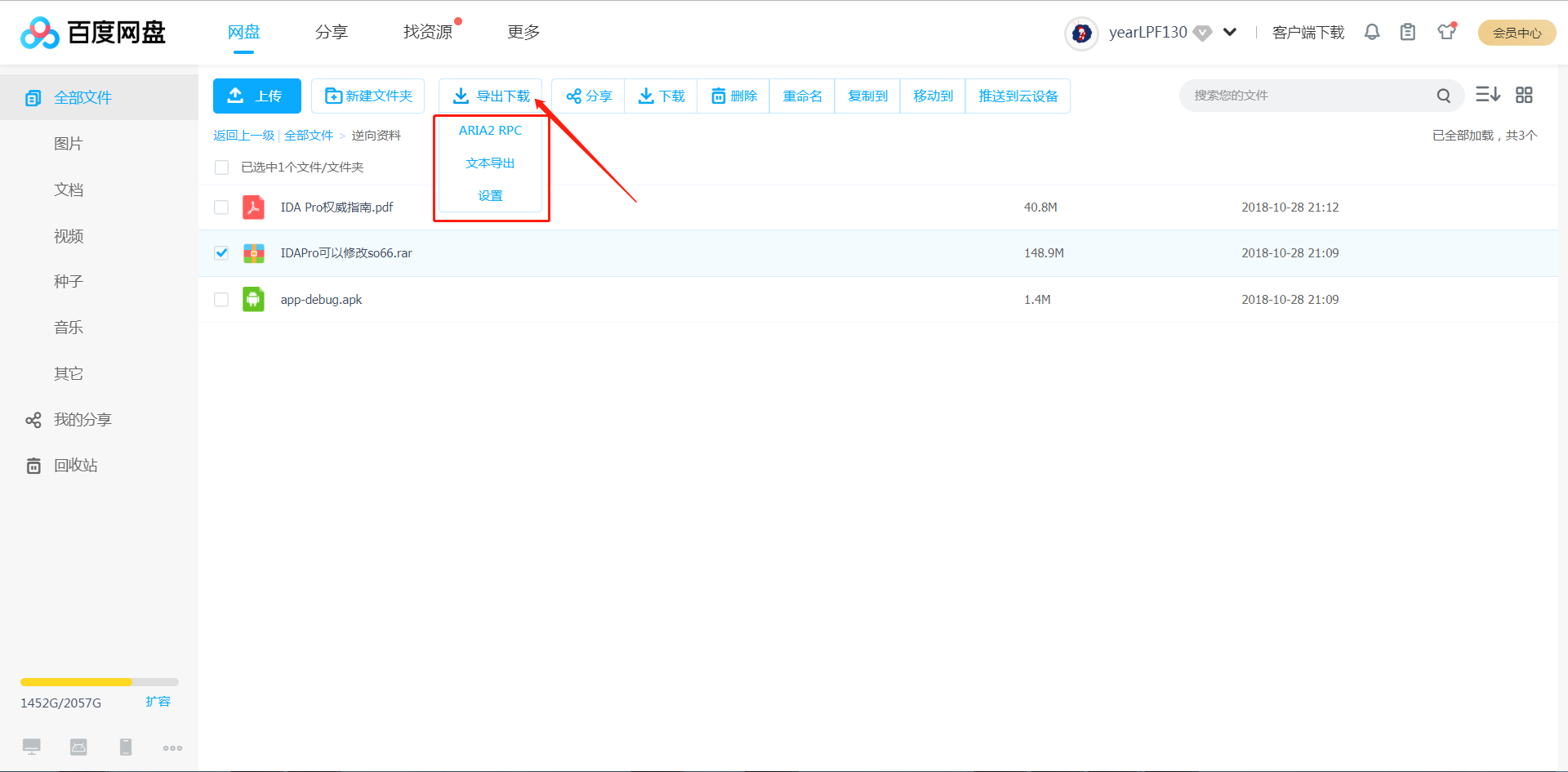Open file app-debug.apk
This screenshot has height=772, width=1568.
322,300
